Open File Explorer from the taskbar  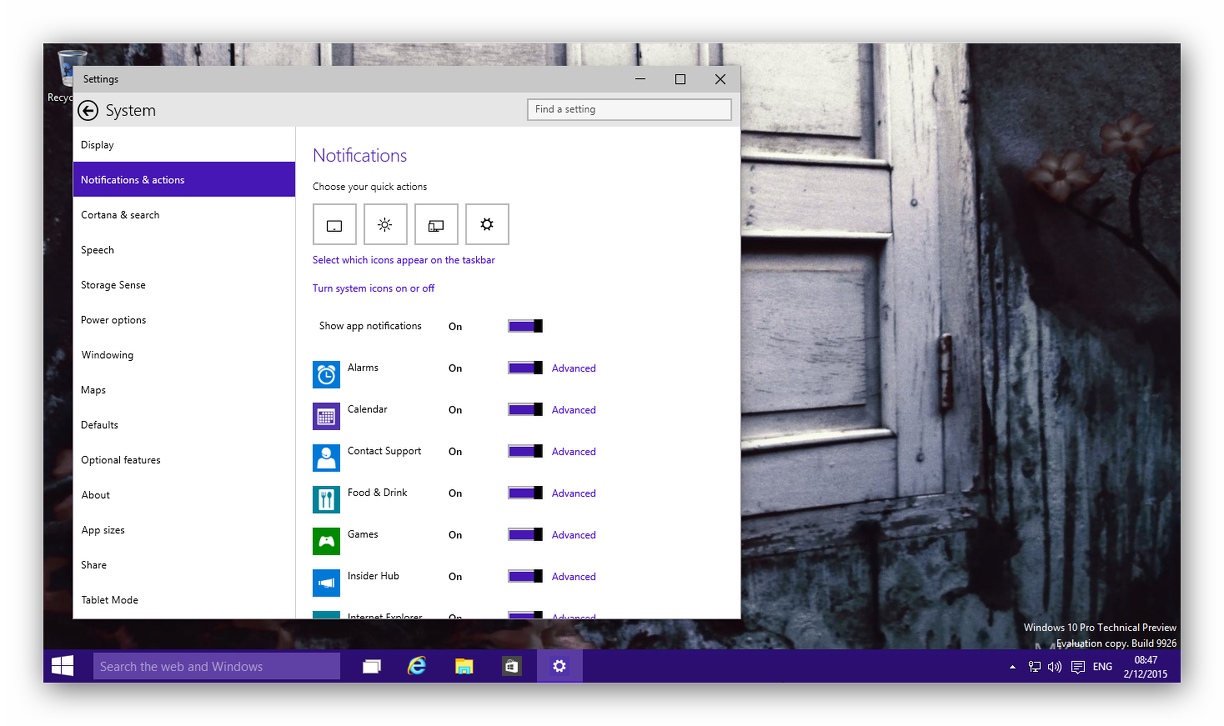(x=464, y=666)
